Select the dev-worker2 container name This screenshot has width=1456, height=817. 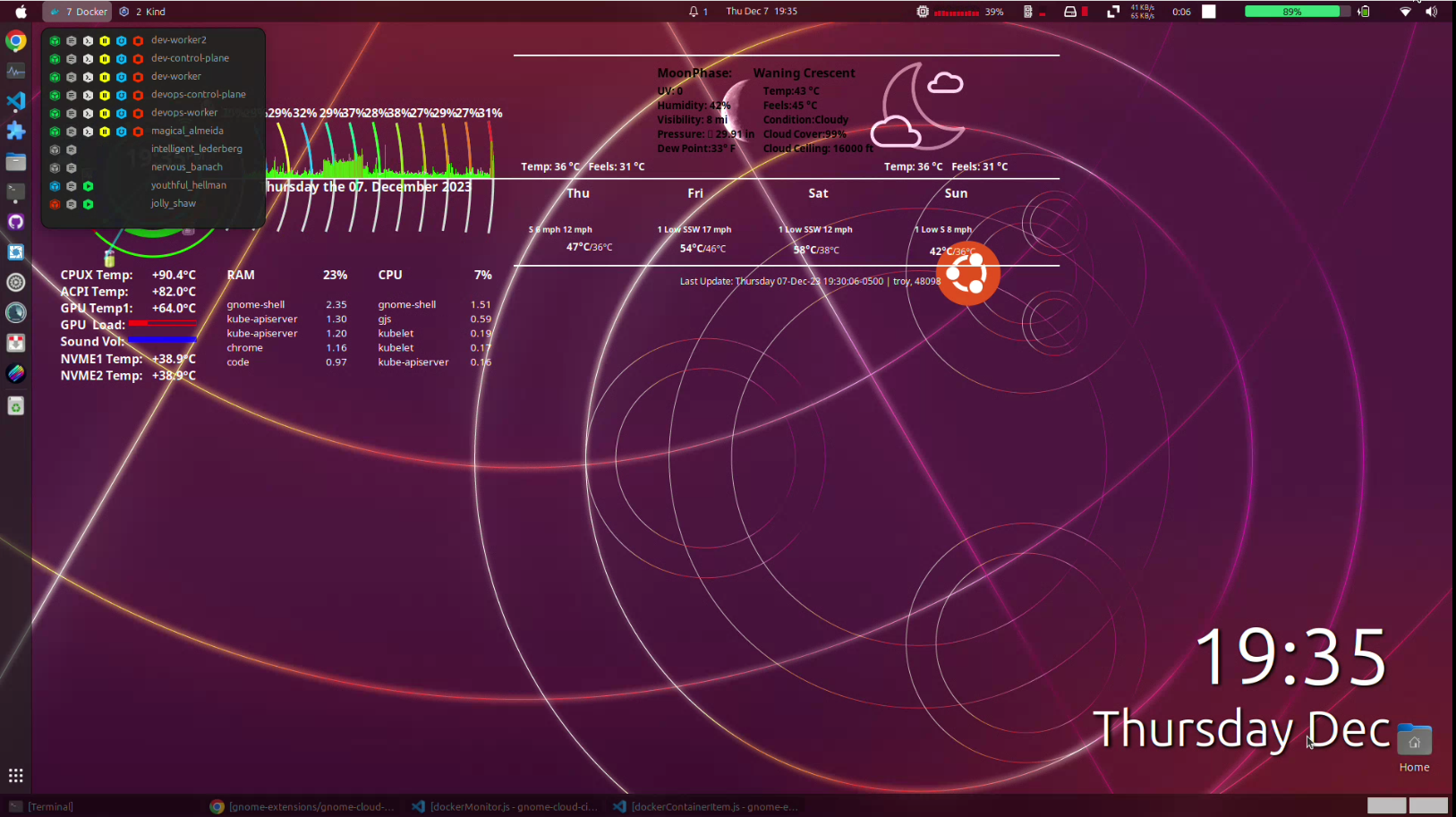click(179, 40)
